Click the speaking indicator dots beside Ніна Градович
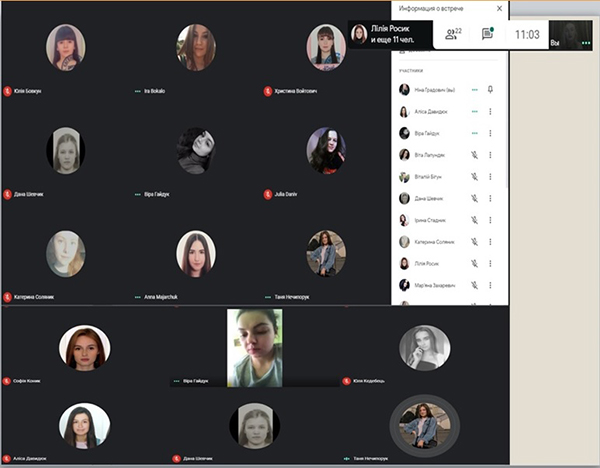Viewport: 600px width, 468px height. (x=474, y=90)
